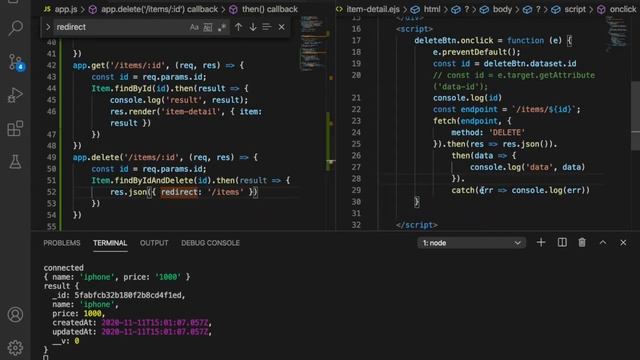Image resolution: width=640 pixels, height=360 pixels.
Task: Toggle Find in Selection icon
Action: pos(267,27)
